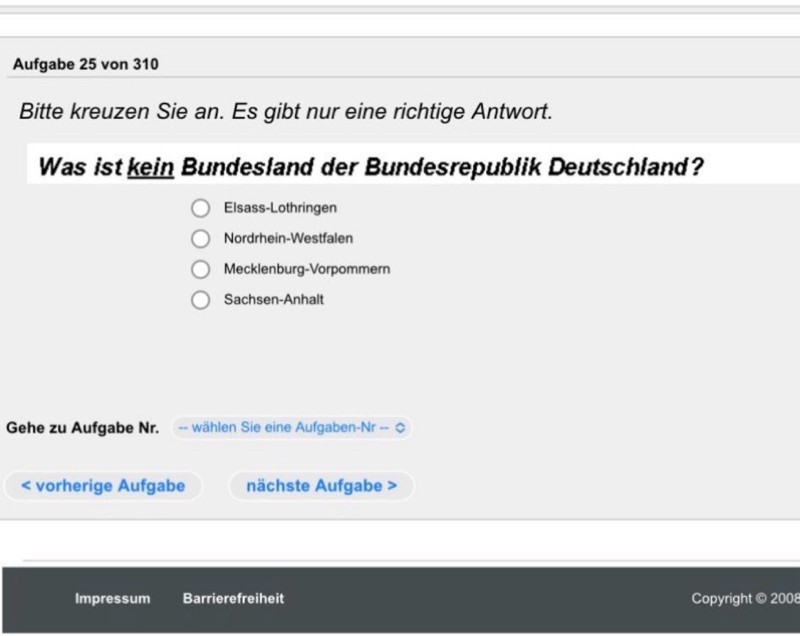
Task: Select the Elsass-Lothringen radio button
Action: click(201, 208)
